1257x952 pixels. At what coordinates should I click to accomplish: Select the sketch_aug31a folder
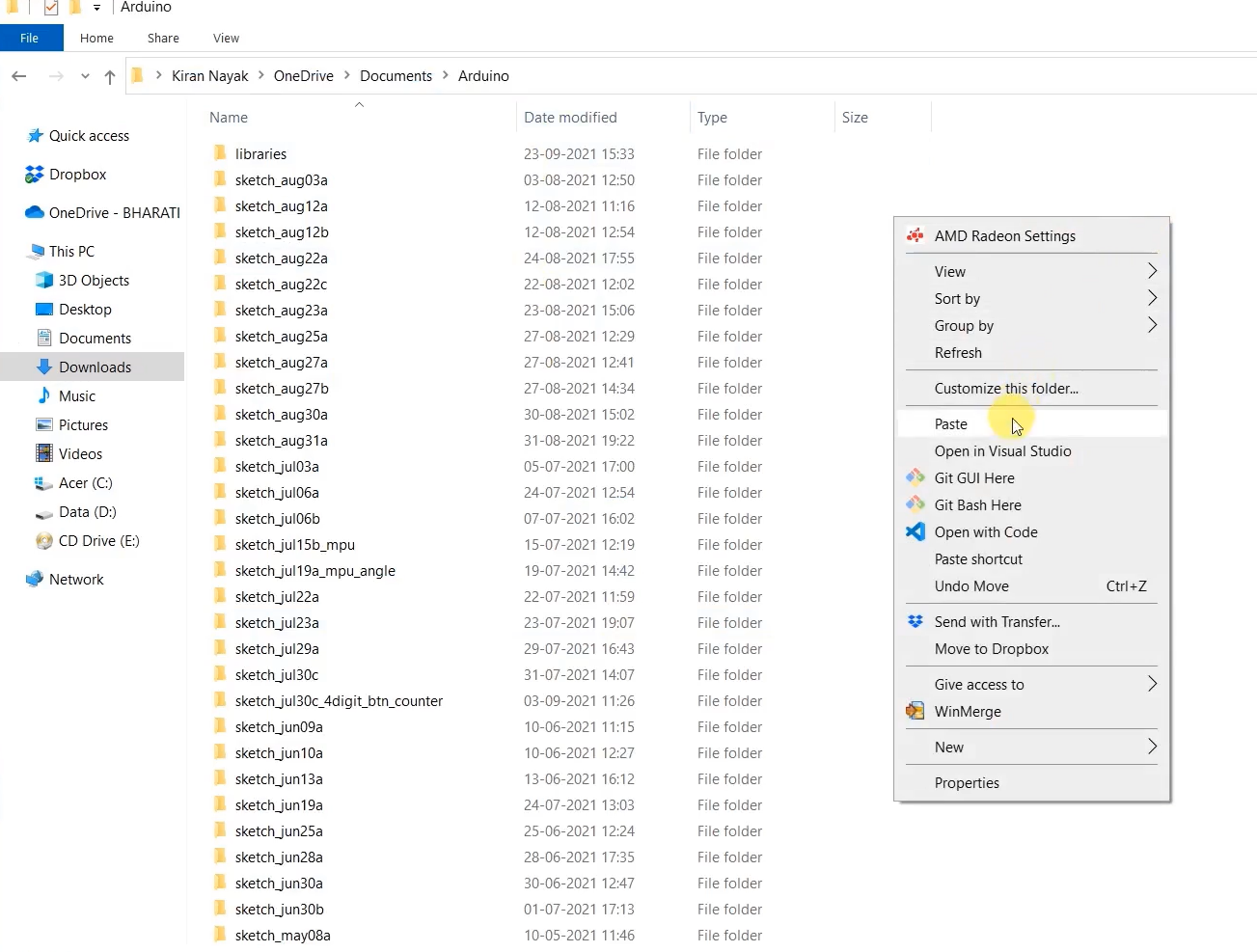[281, 440]
